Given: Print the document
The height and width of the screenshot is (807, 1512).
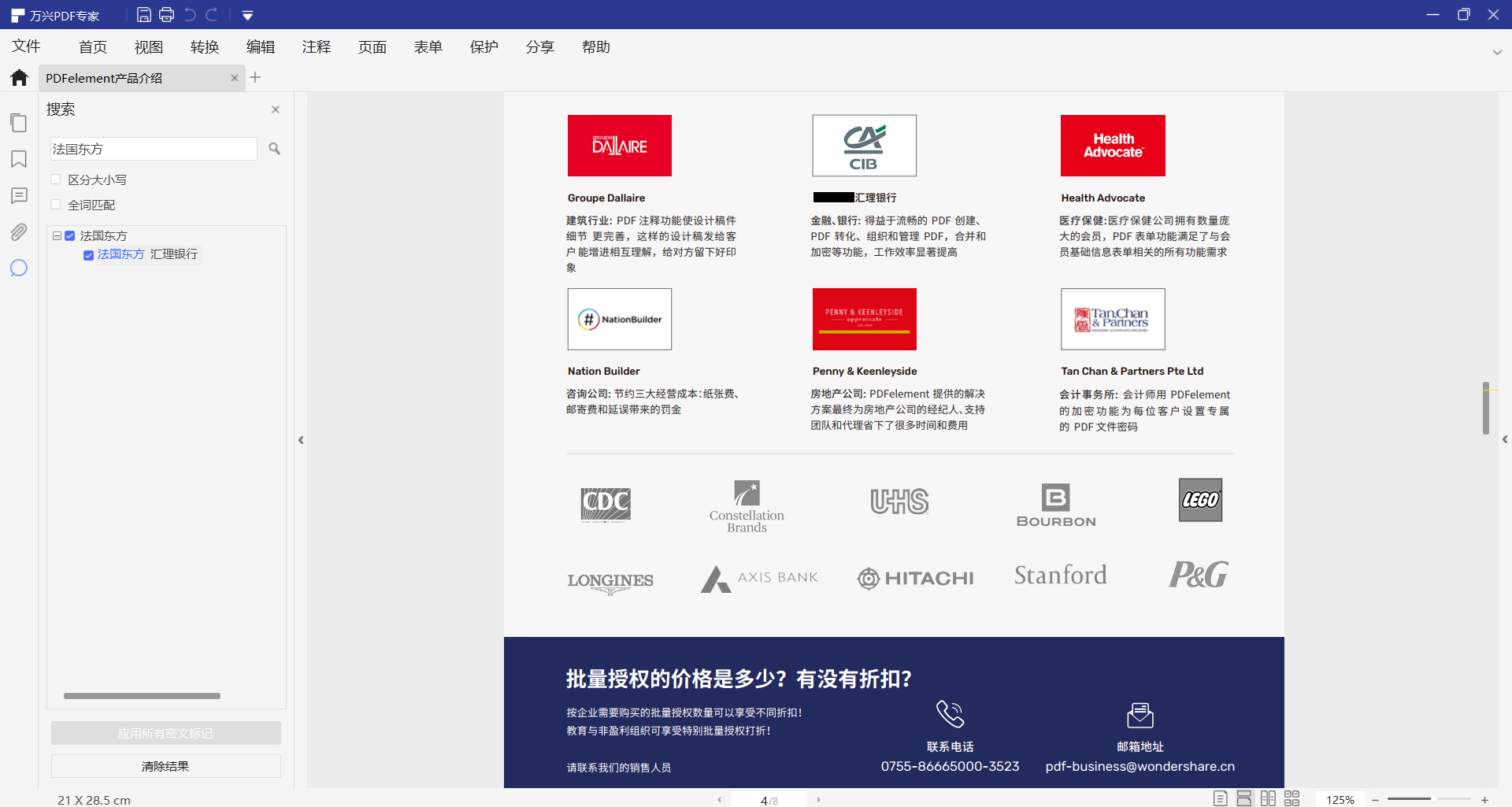Looking at the screenshot, I should (166, 14).
